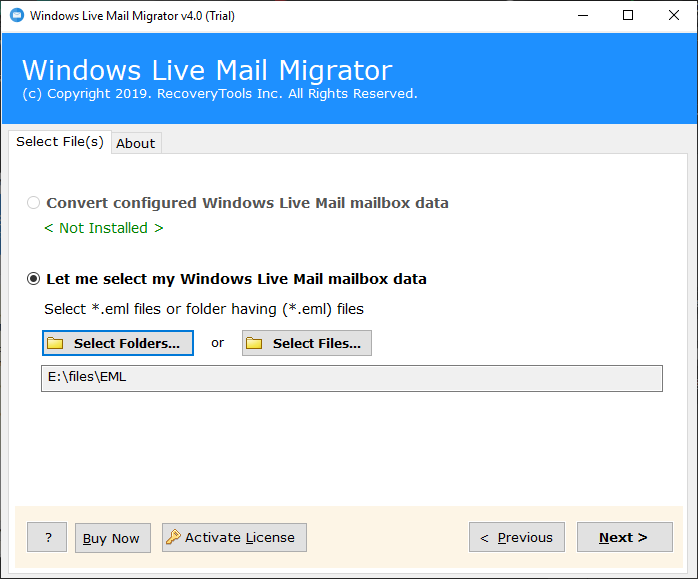Go back with the Previous button

point(517,537)
